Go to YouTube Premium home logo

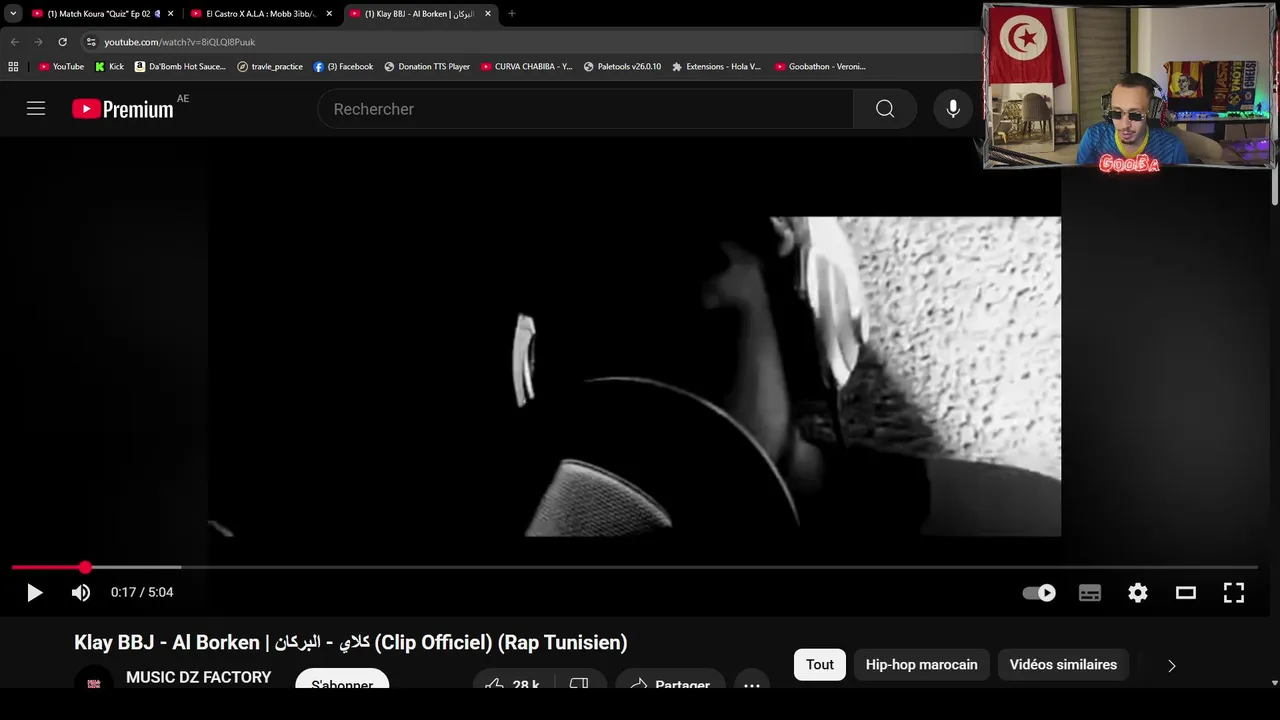(123, 109)
